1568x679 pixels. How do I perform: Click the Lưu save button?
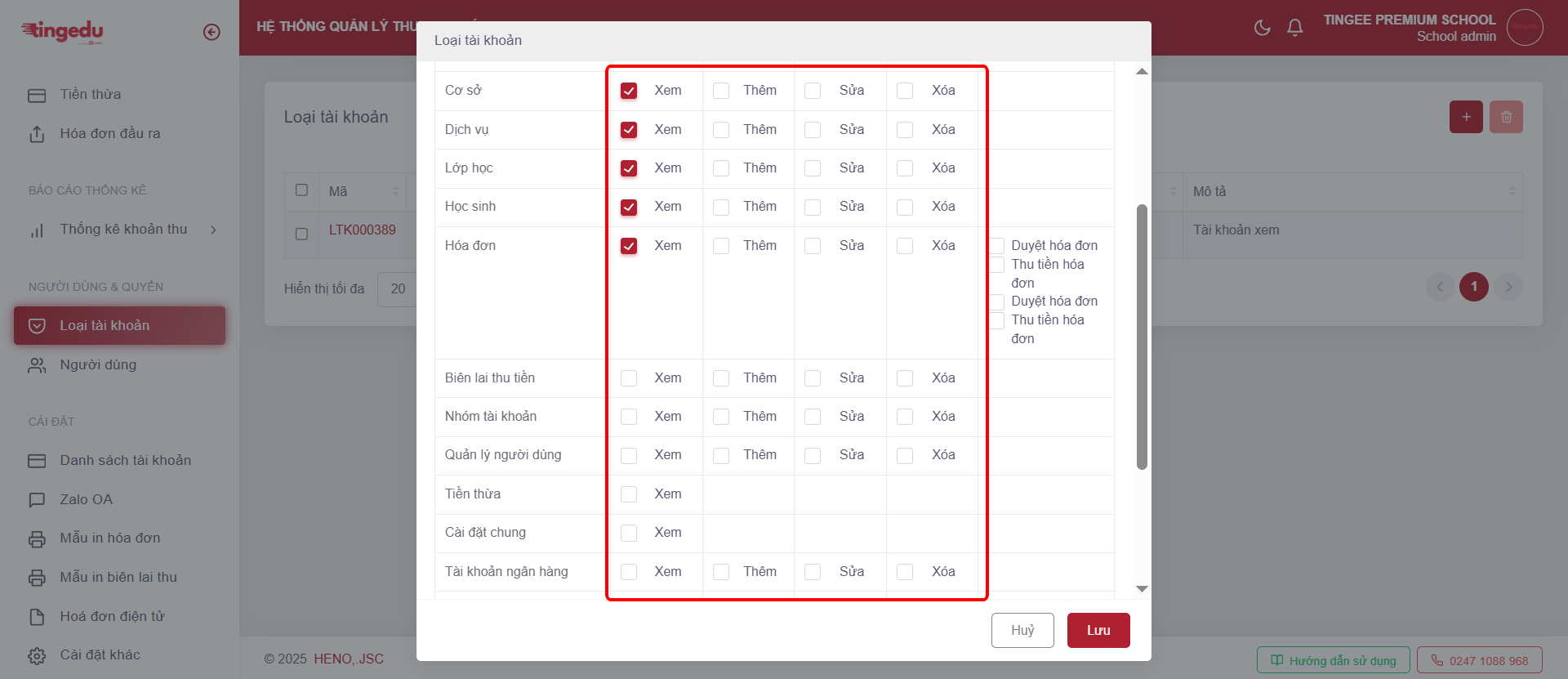tap(1098, 630)
